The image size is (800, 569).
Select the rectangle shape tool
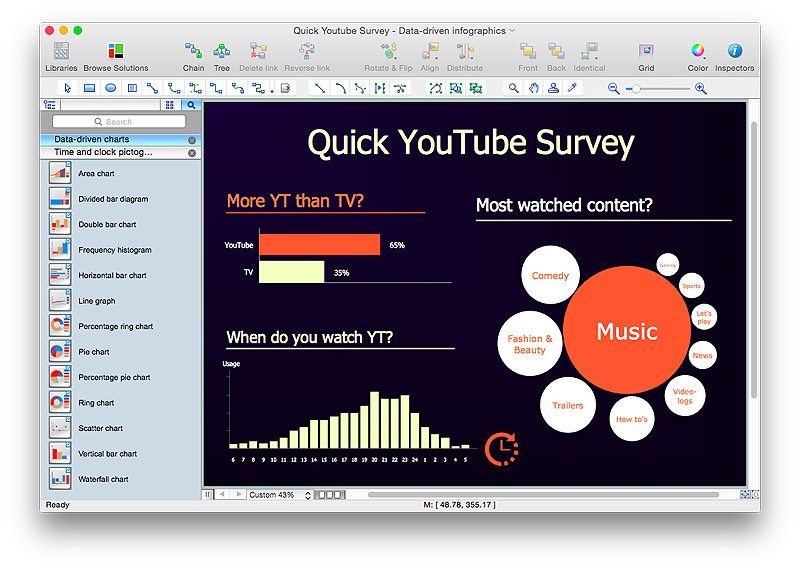[x=89, y=88]
